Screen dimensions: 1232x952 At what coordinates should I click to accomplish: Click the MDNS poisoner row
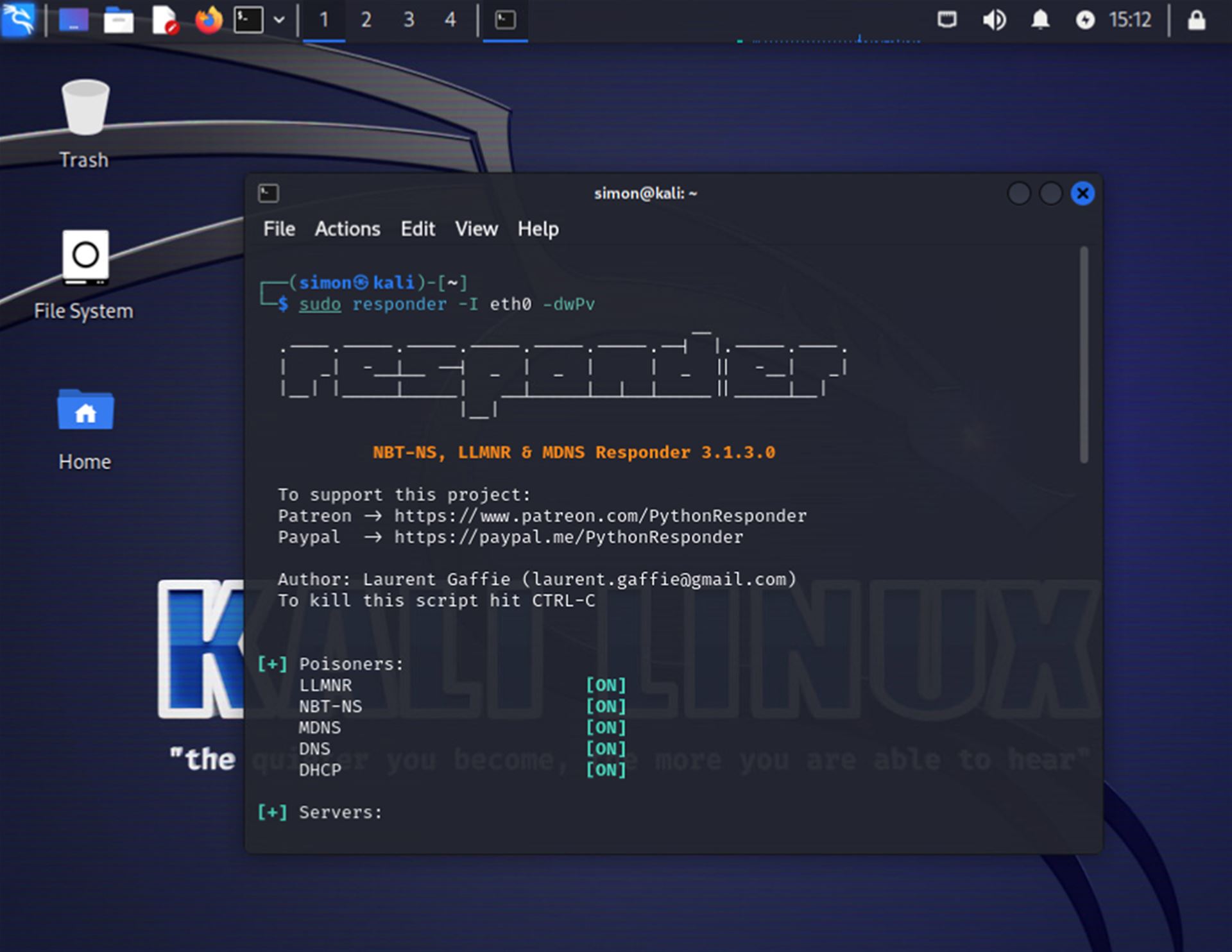point(462,727)
